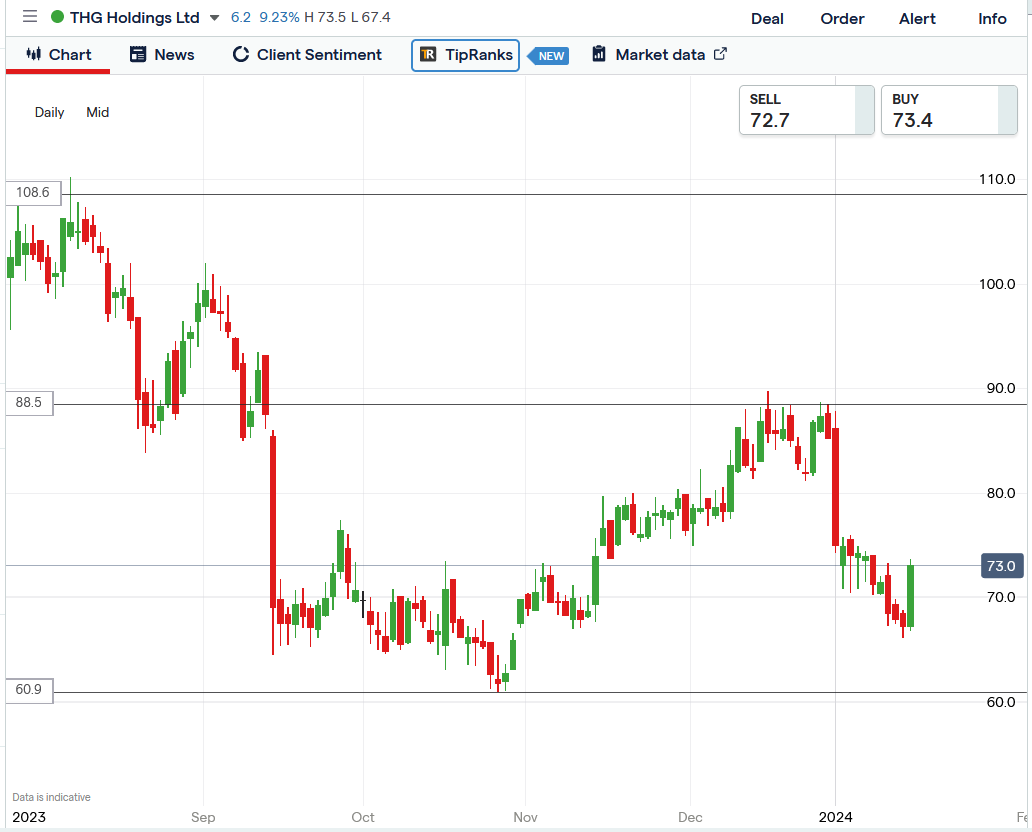Click the BUY 73.4 price button
The width and height of the screenshot is (1032, 832).
(949, 111)
